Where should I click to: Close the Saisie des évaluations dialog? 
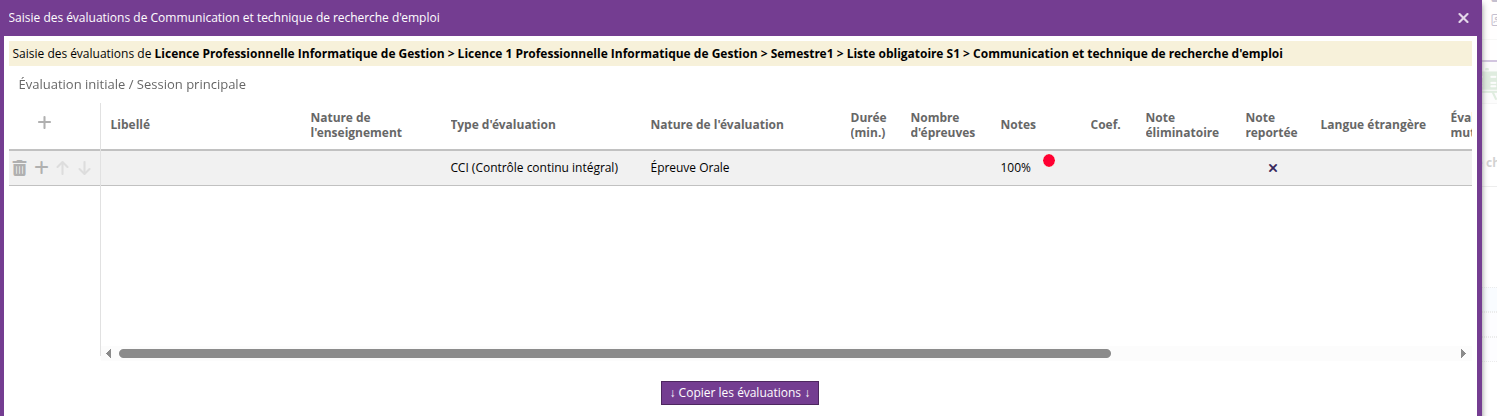tap(1463, 18)
